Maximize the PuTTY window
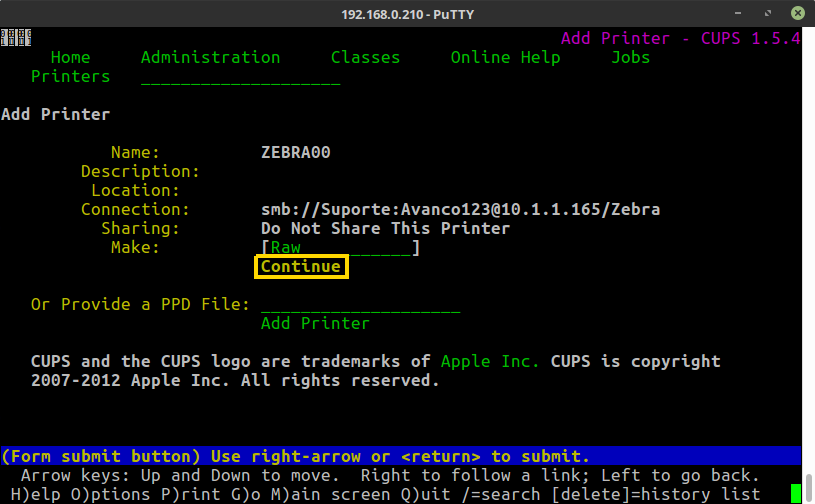815x504 pixels. tap(771, 13)
